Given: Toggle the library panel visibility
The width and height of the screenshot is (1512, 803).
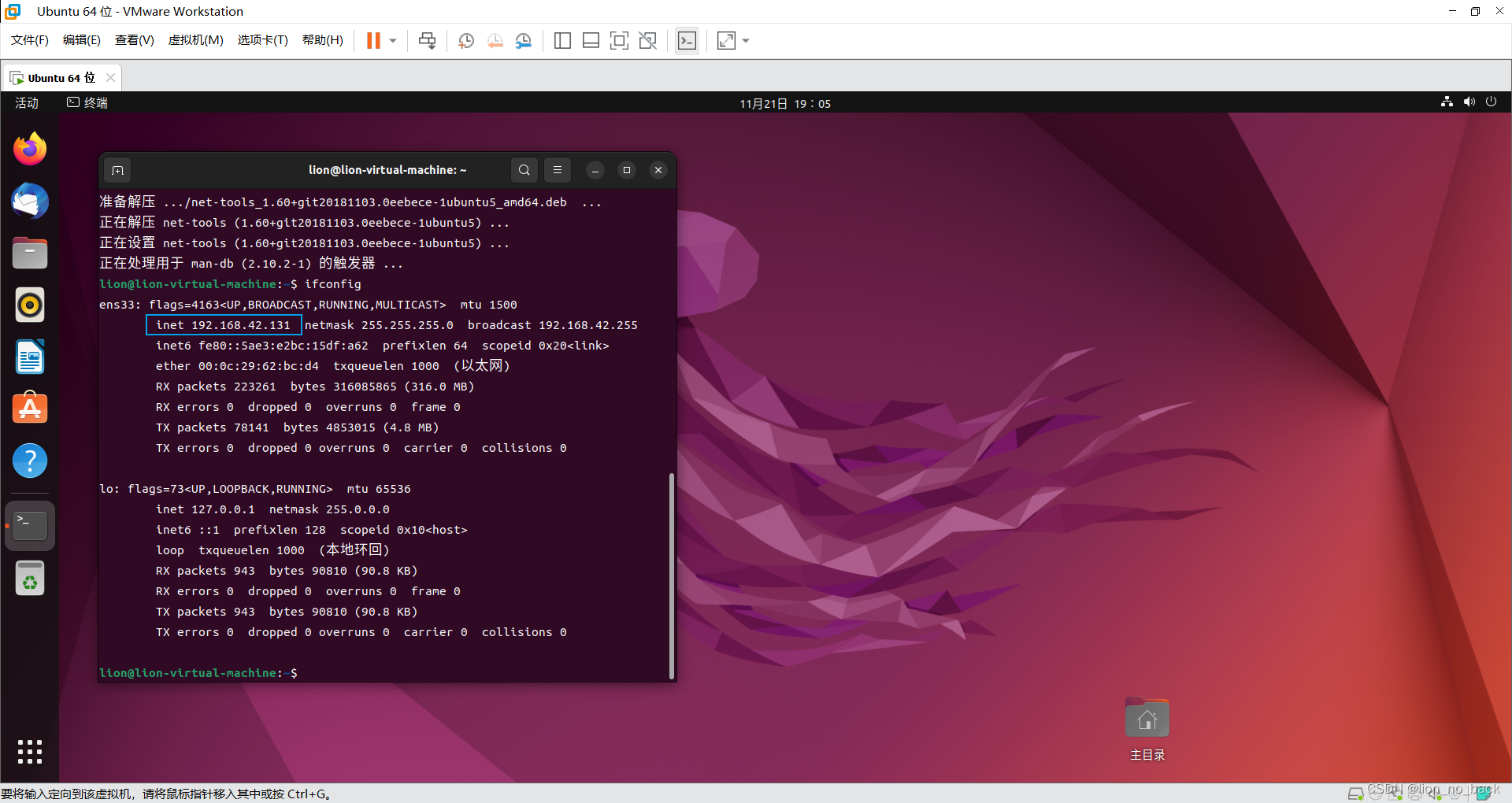Looking at the screenshot, I should 562,40.
